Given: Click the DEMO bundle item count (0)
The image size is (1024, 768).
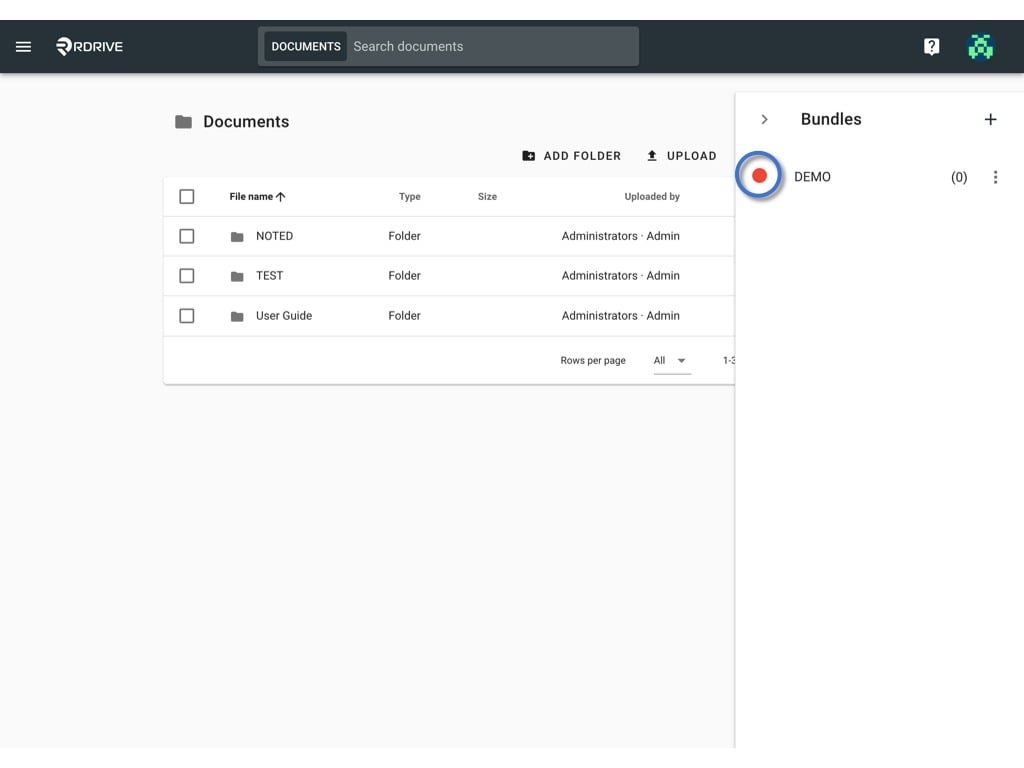Looking at the screenshot, I should click(959, 177).
